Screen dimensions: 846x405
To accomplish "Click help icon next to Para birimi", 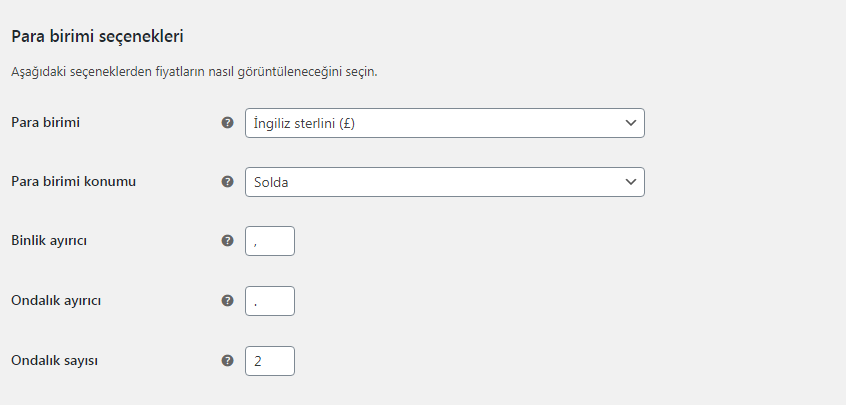I will [228, 122].
